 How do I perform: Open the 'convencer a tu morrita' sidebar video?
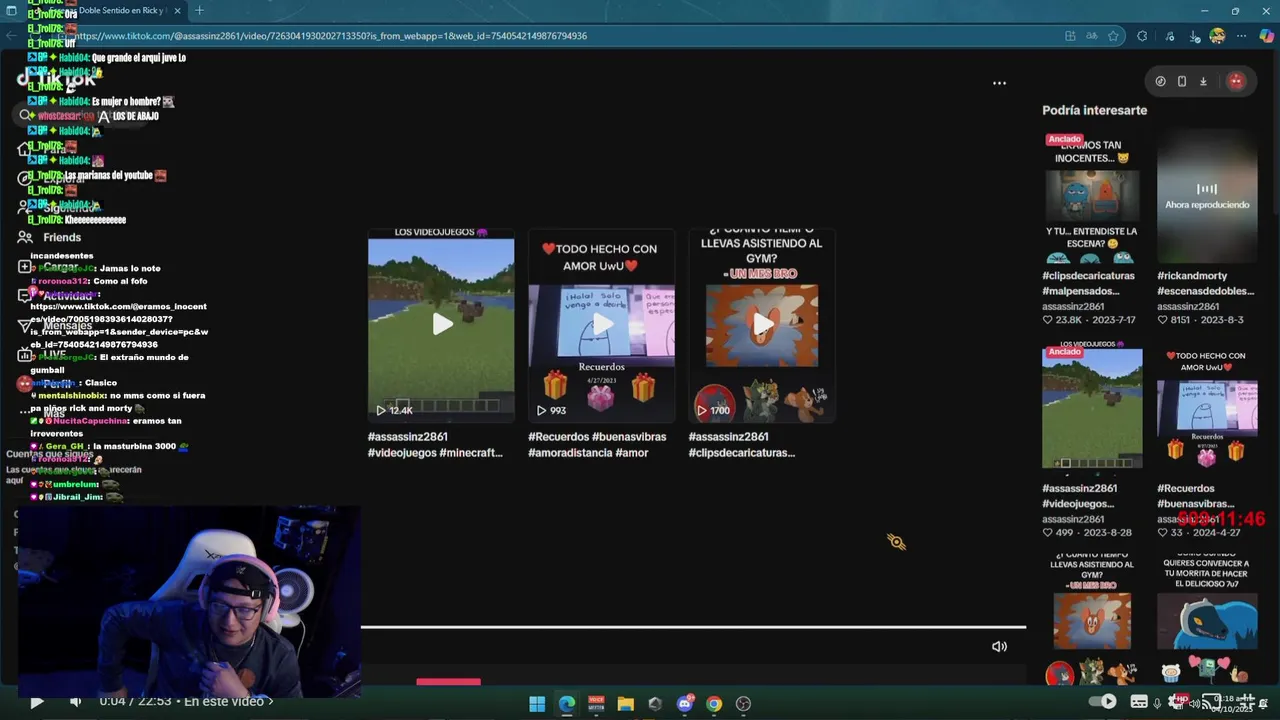pos(1207,618)
